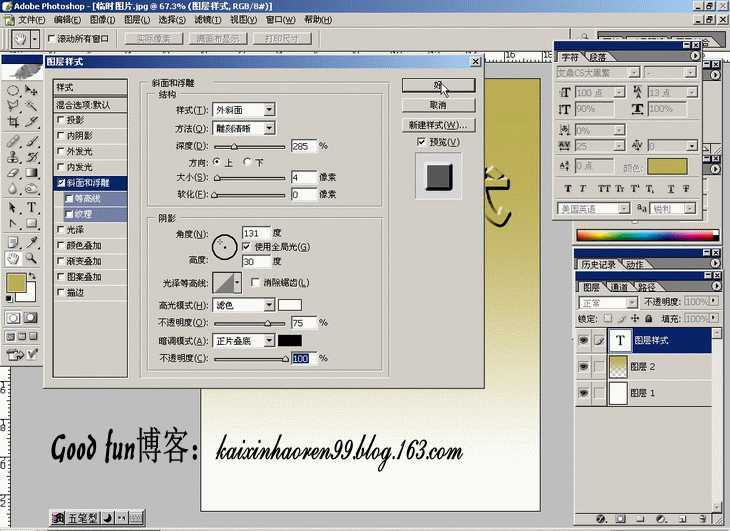Click the highlight color white swatch
Image resolution: width=730 pixels, height=531 pixels.
290,305
